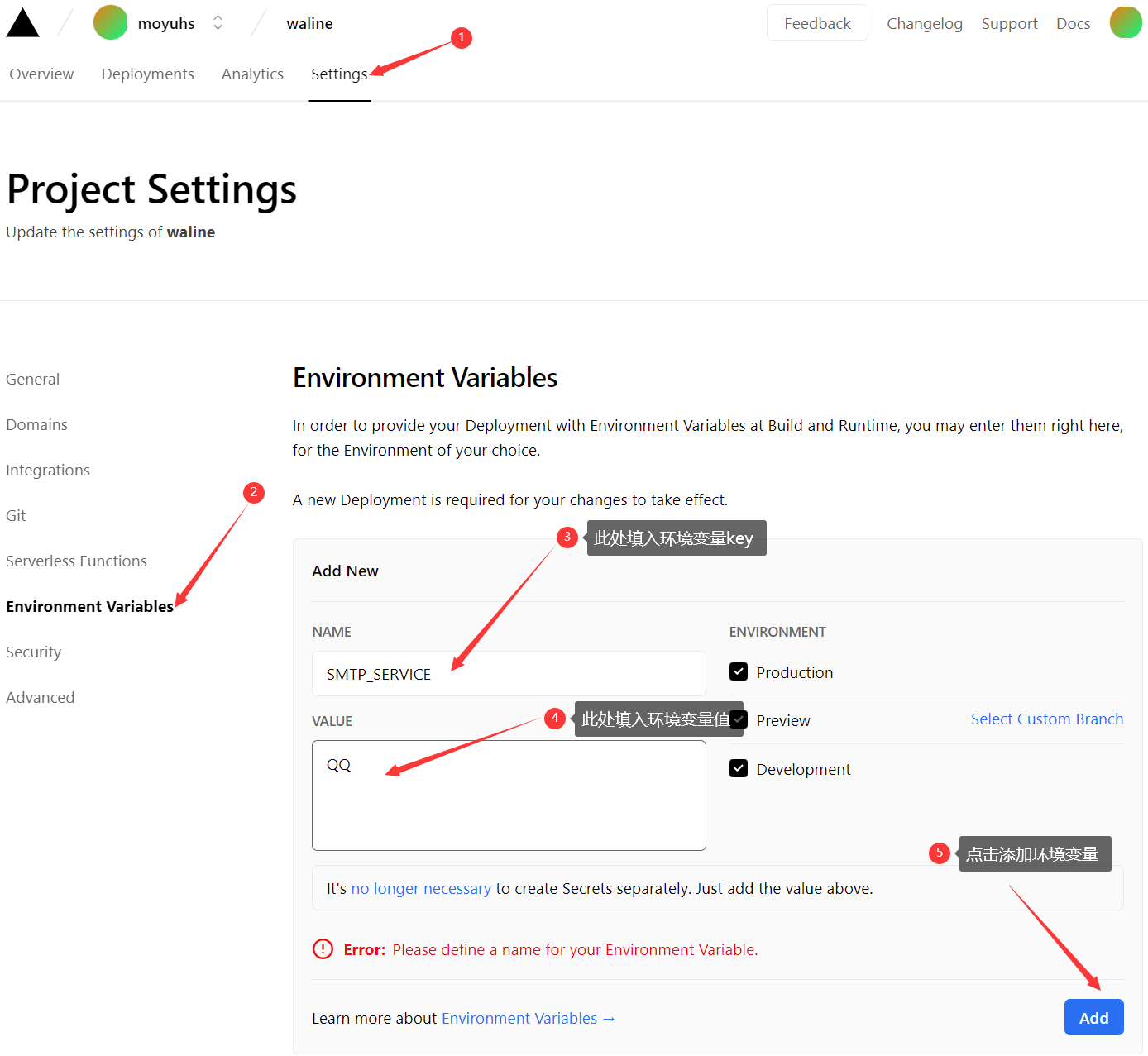Image resolution: width=1148 pixels, height=1056 pixels.
Task: Open the Learn more Environment Variables link
Action: (x=528, y=1019)
